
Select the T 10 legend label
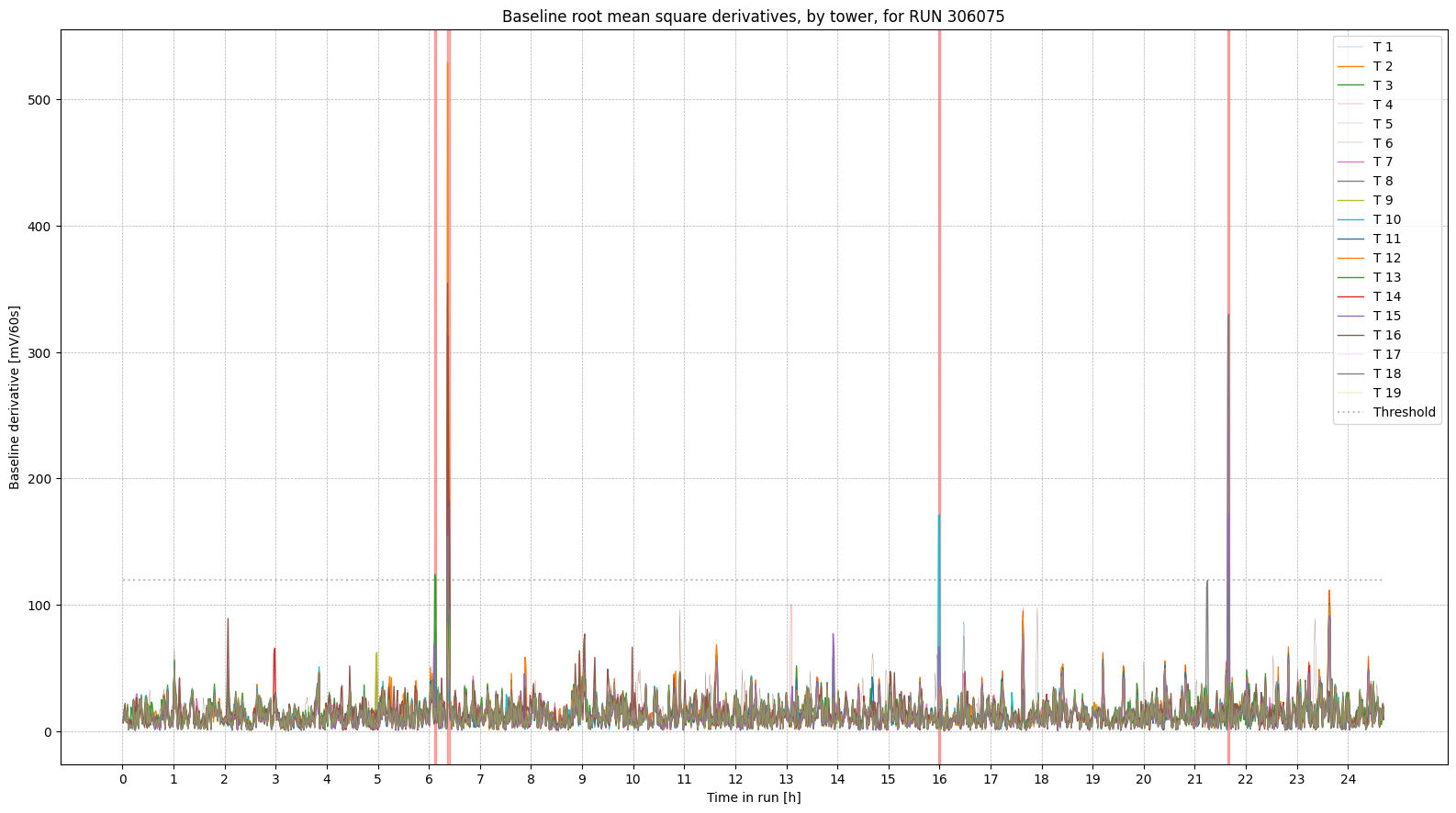tap(1386, 220)
